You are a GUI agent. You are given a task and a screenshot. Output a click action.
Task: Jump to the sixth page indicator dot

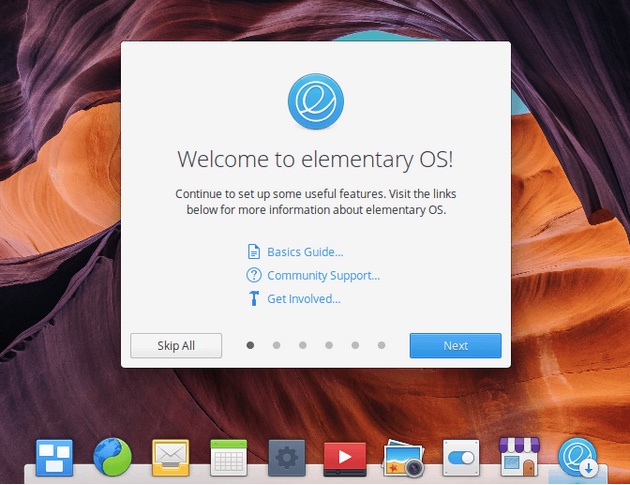[382, 345]
